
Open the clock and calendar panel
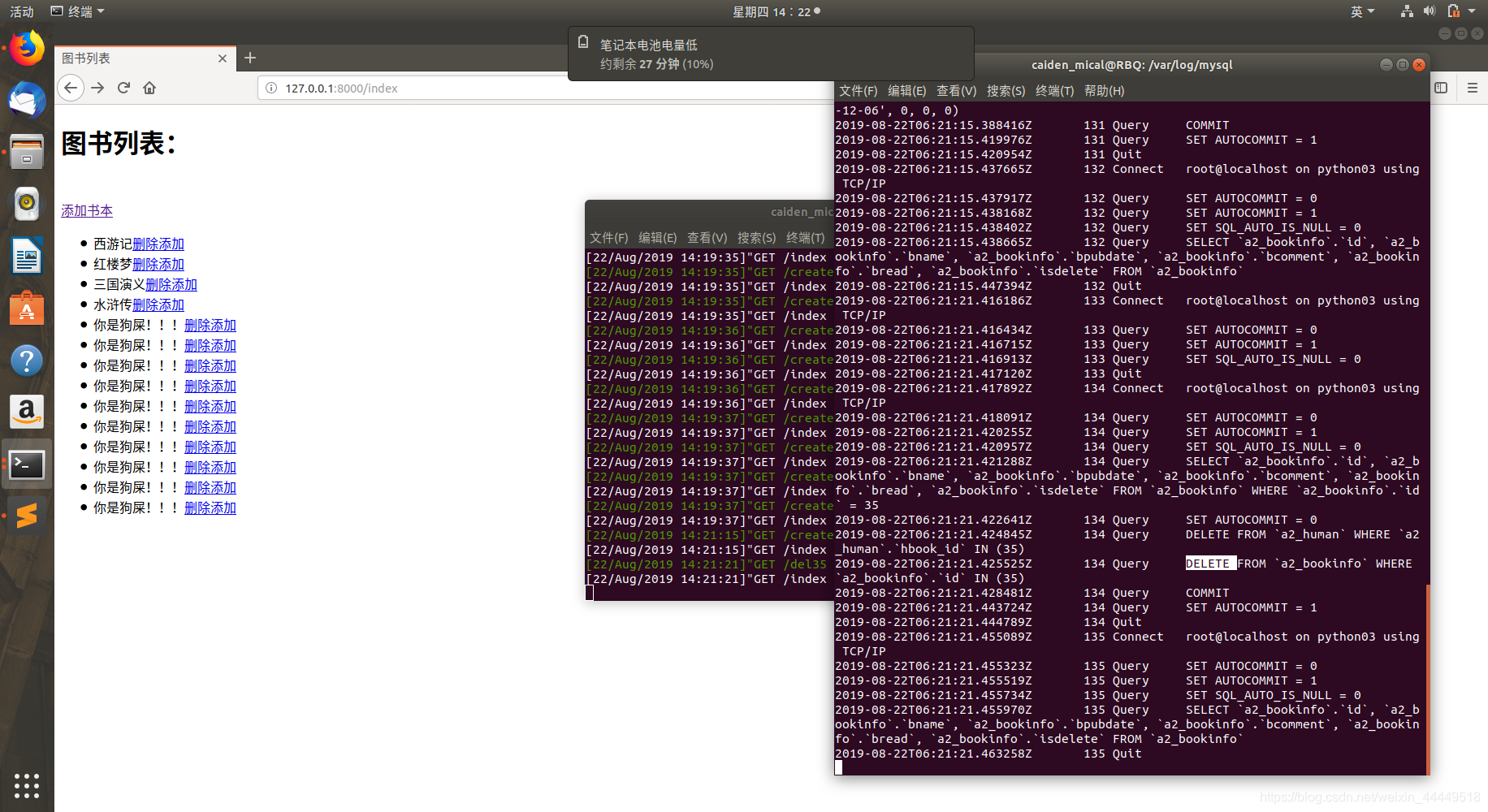coord(776,11)
